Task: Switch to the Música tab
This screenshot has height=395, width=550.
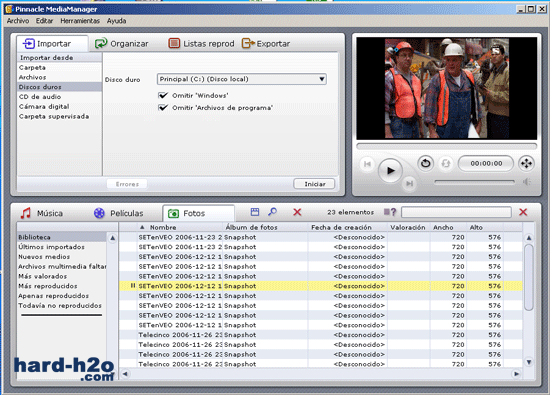Action: click(x=42, y=213)
